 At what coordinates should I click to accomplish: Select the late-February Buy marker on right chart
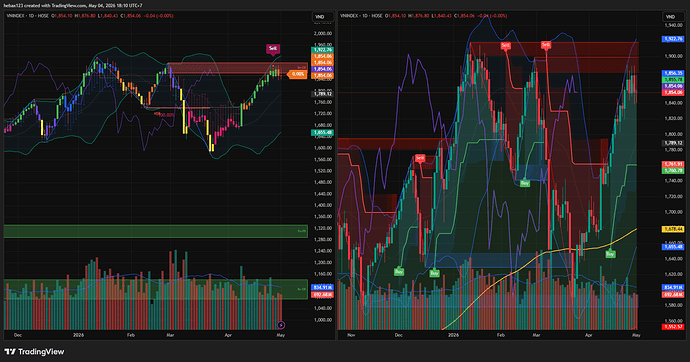pos(525,183)
